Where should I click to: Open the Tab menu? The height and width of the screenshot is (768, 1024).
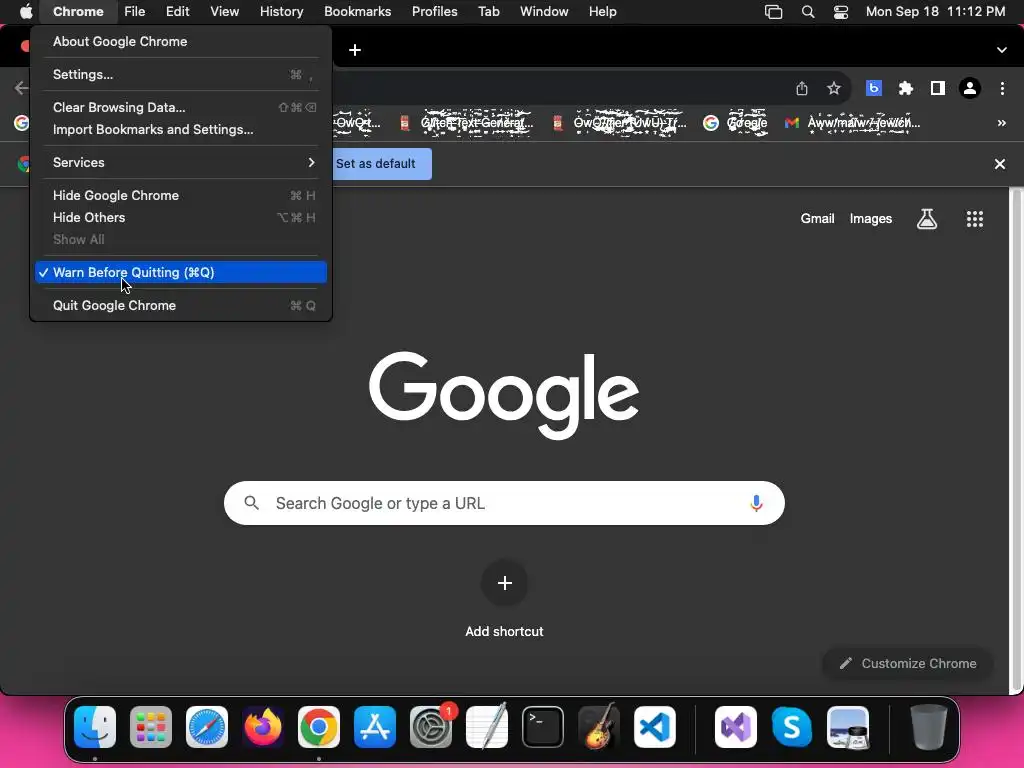point(488,12)
